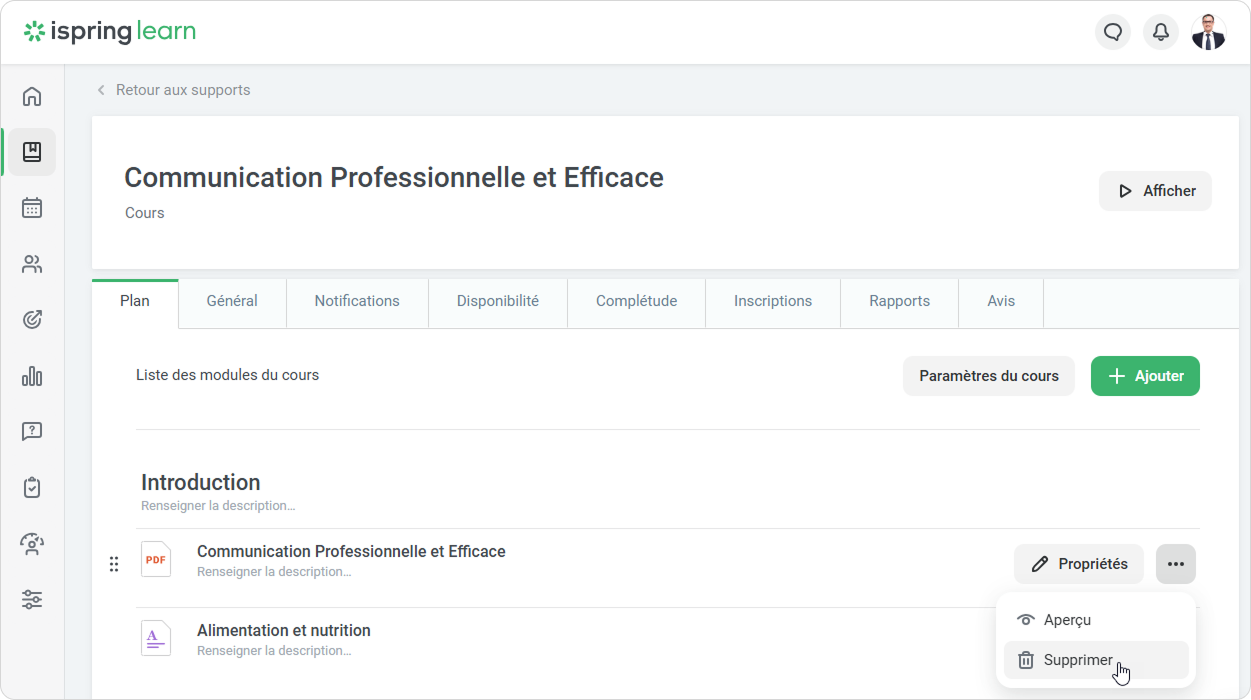
Task: Click the Ajouter button
Action: point(1145,376)
